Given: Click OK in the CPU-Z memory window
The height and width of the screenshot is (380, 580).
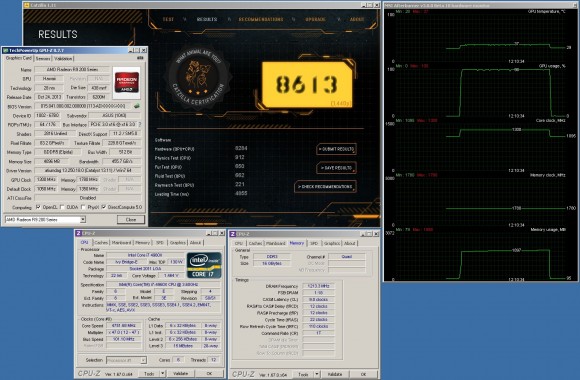Looking at the screenshot, I should pos(363,374).
